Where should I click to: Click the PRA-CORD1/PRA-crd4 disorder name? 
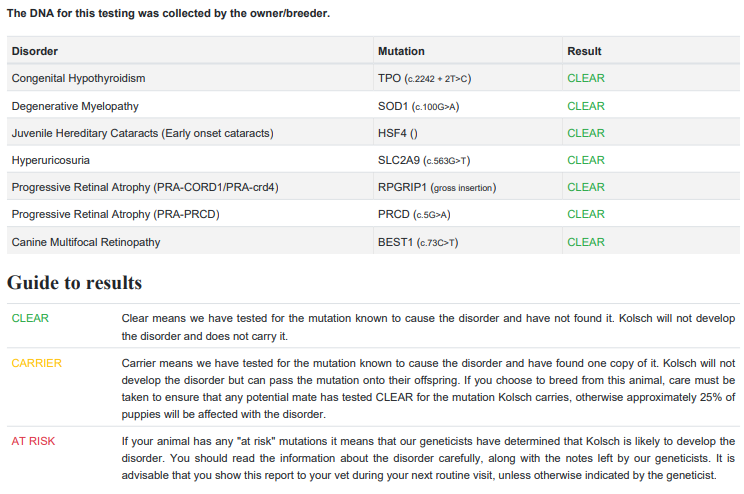[x=145, y=187]
